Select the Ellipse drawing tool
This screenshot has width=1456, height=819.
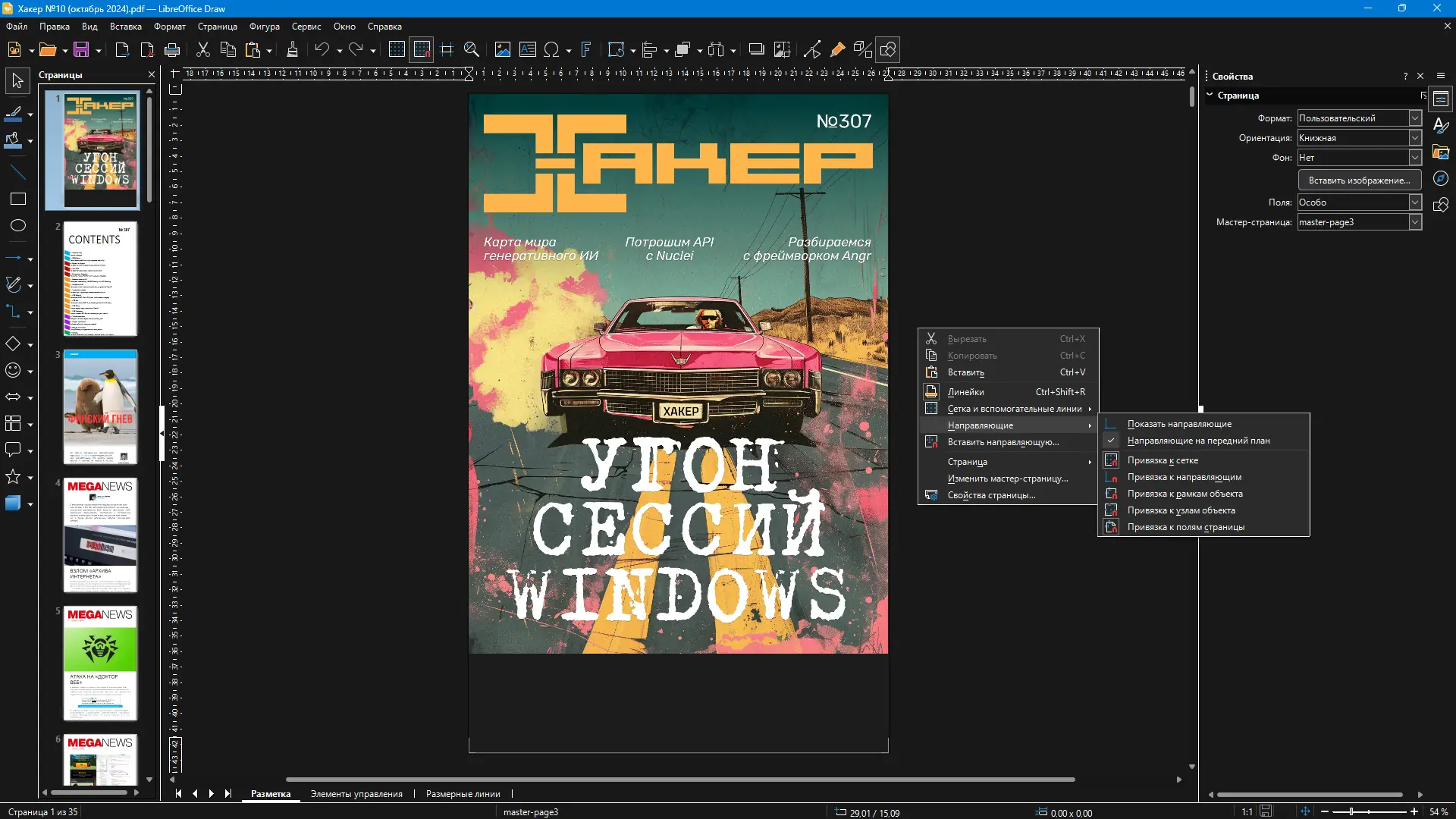17,225
